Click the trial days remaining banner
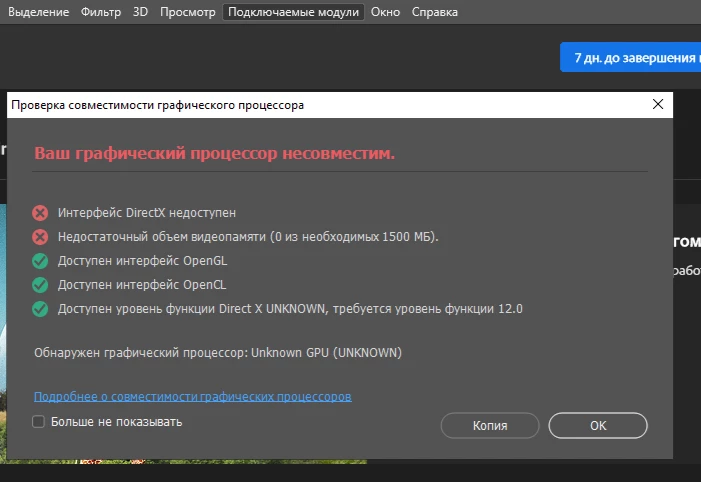The height and width of the screenshot is (482, 701). coord(630,57)
